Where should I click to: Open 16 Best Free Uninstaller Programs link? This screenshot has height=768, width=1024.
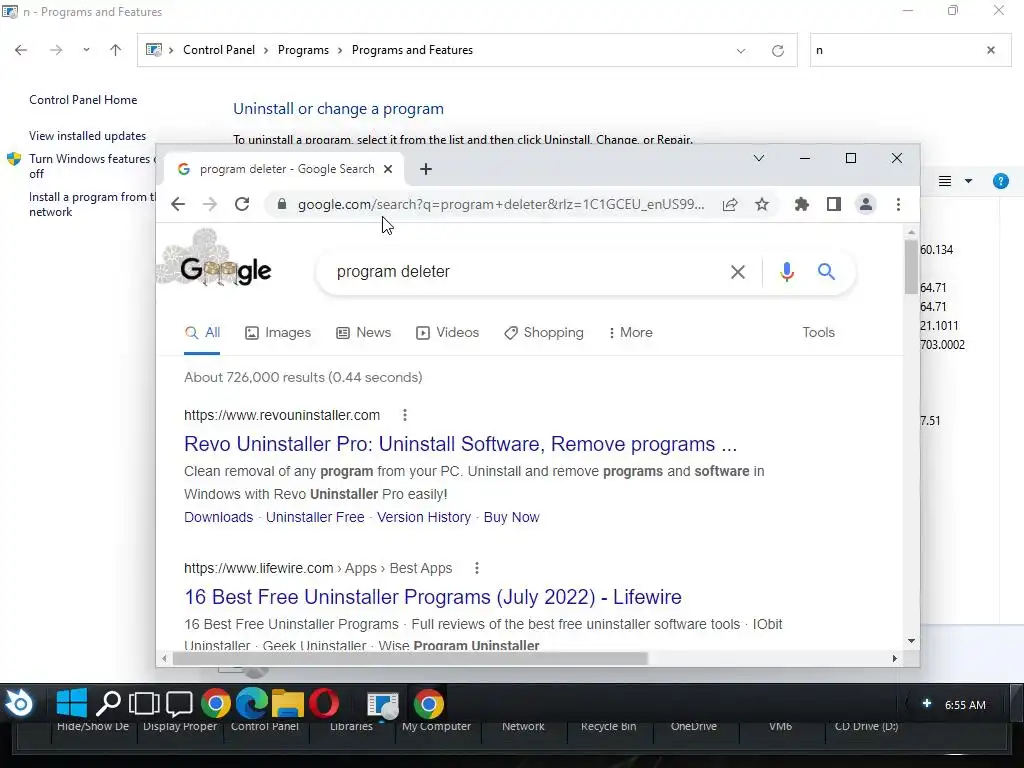[x=433, y=597]
